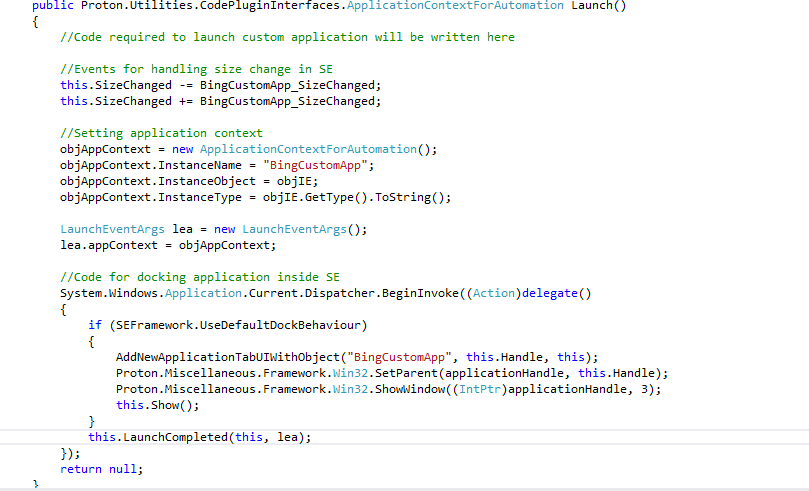The width and height of the screenshot is (809, 491).
Task: Click the comment 'Code for docking application inside SE'
Action: (200, 277)
